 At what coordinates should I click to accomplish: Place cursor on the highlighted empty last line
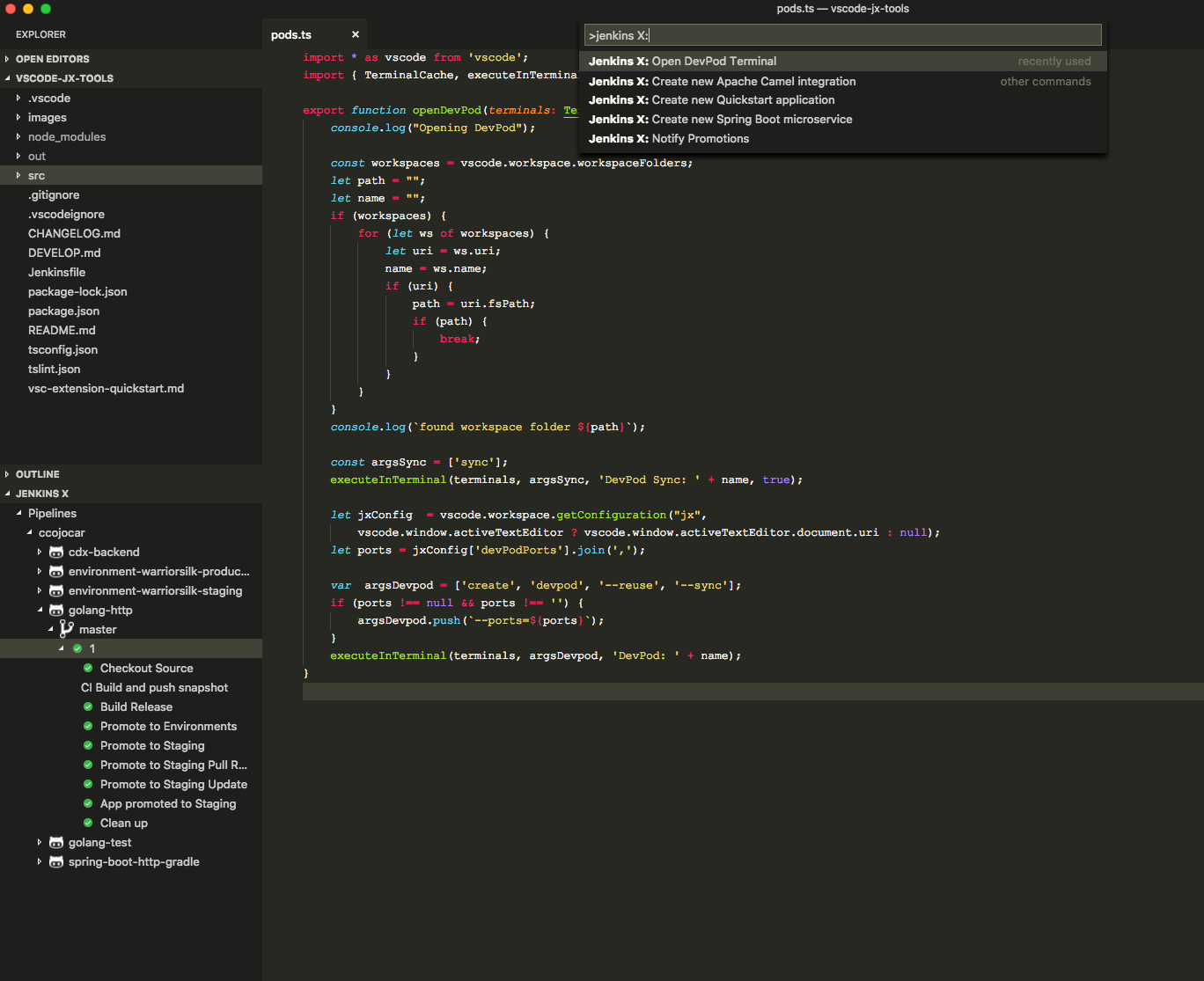point(752,691)
